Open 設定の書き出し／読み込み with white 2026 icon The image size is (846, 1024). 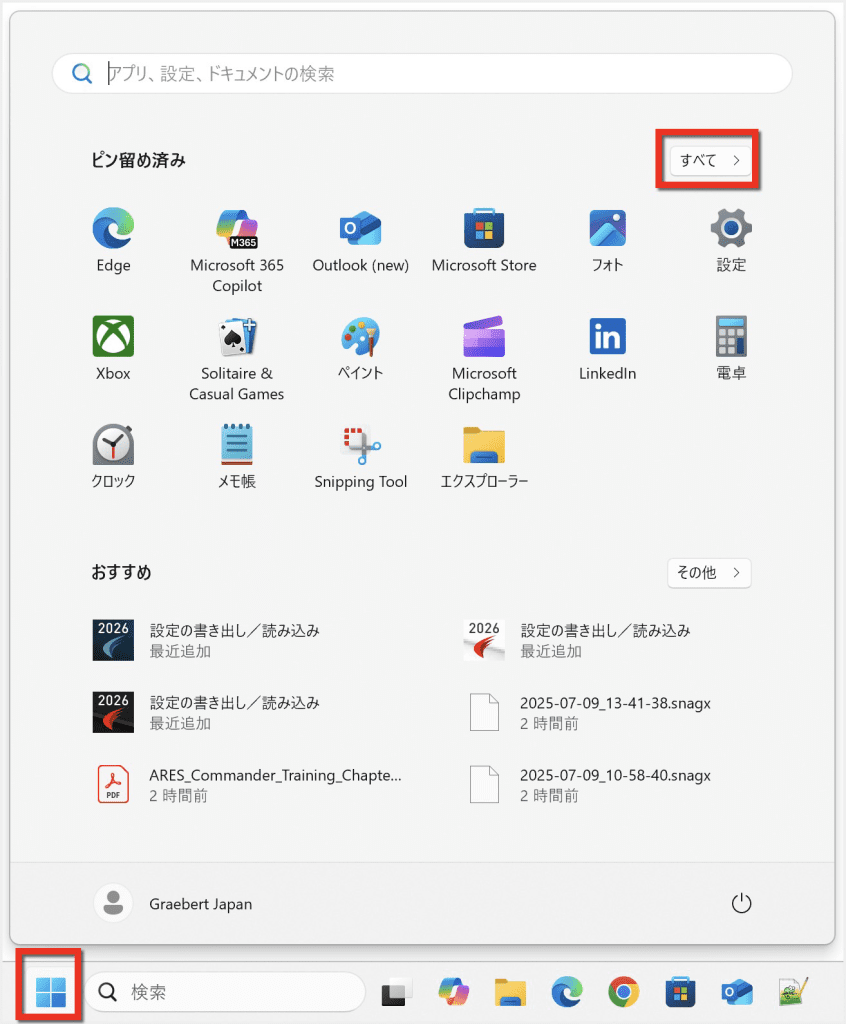click(x=578, y=640)
